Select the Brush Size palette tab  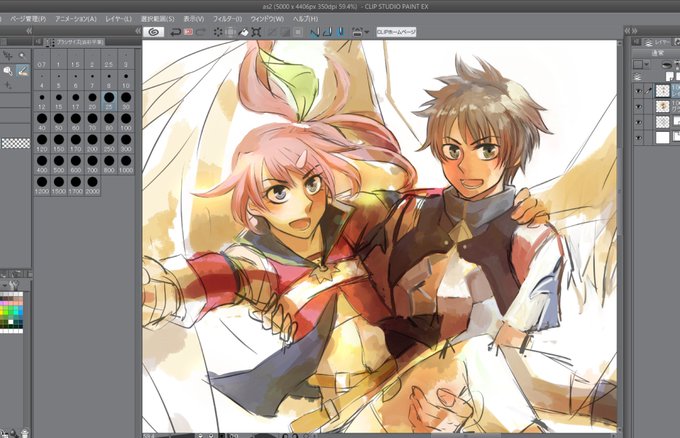click(x=75, y=42)
